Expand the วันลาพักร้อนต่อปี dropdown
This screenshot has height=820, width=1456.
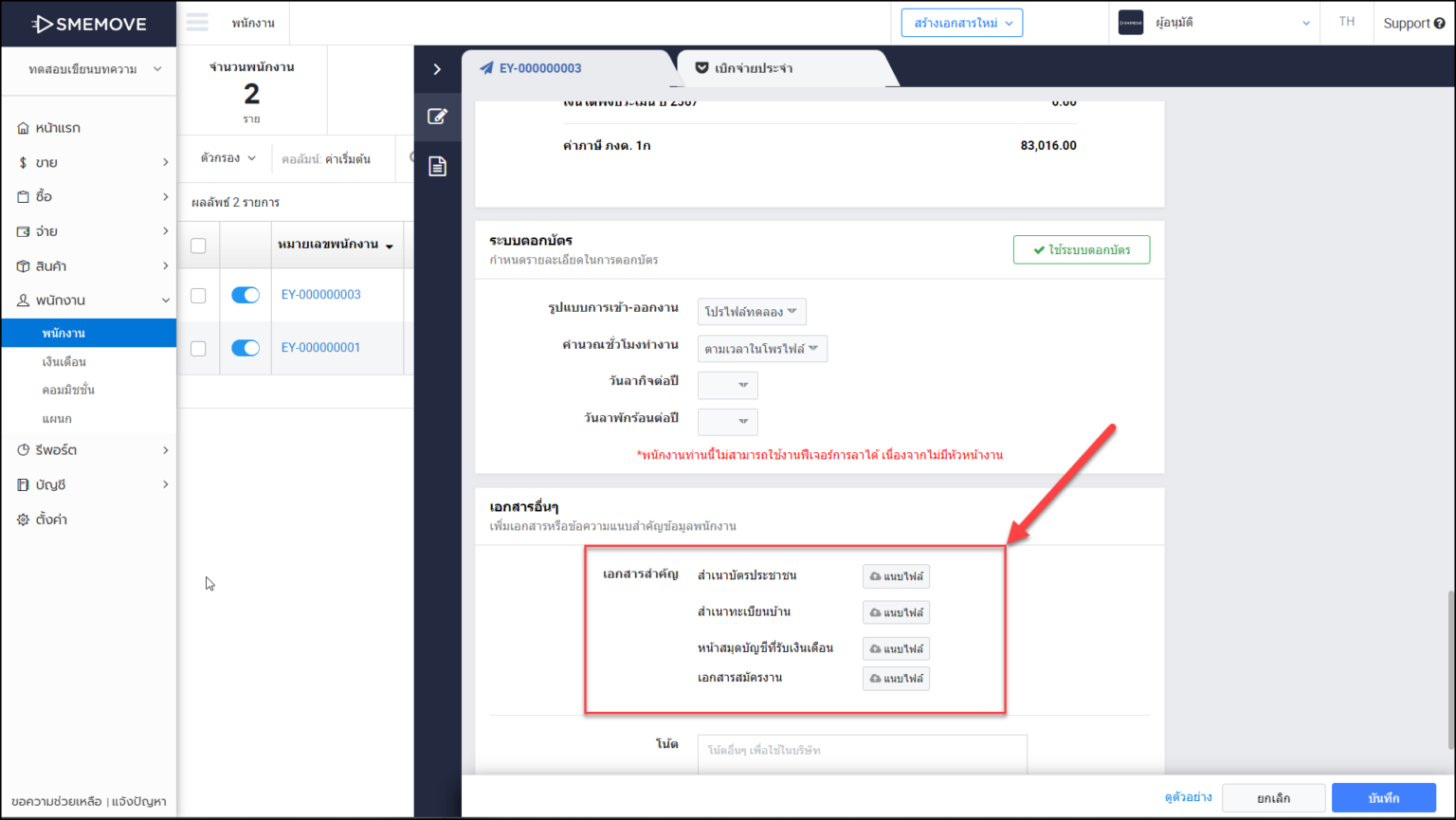pyautogui.click(x=728, y=422)
